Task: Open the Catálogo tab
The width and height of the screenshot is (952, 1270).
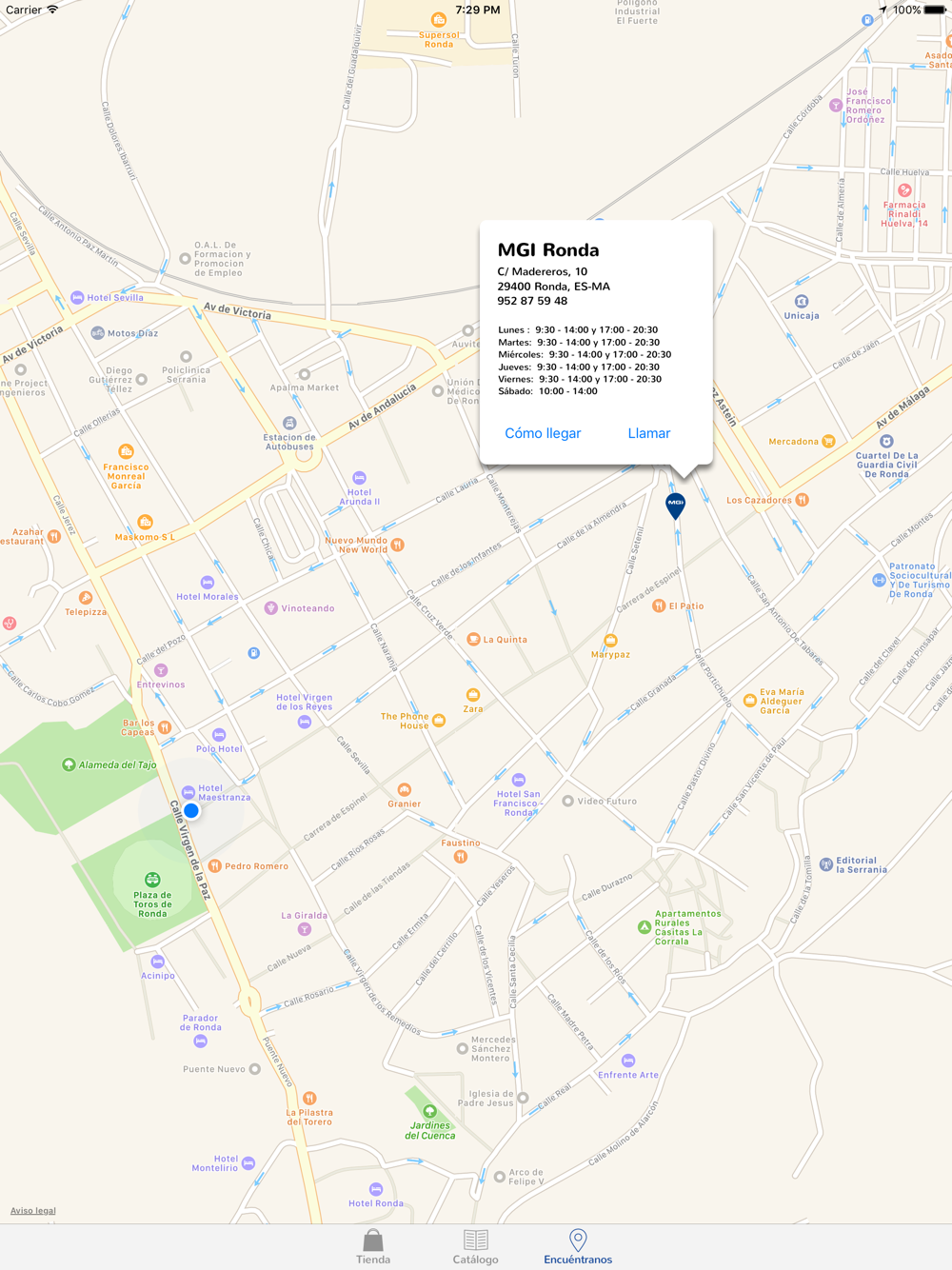Action: (475, 1247)
